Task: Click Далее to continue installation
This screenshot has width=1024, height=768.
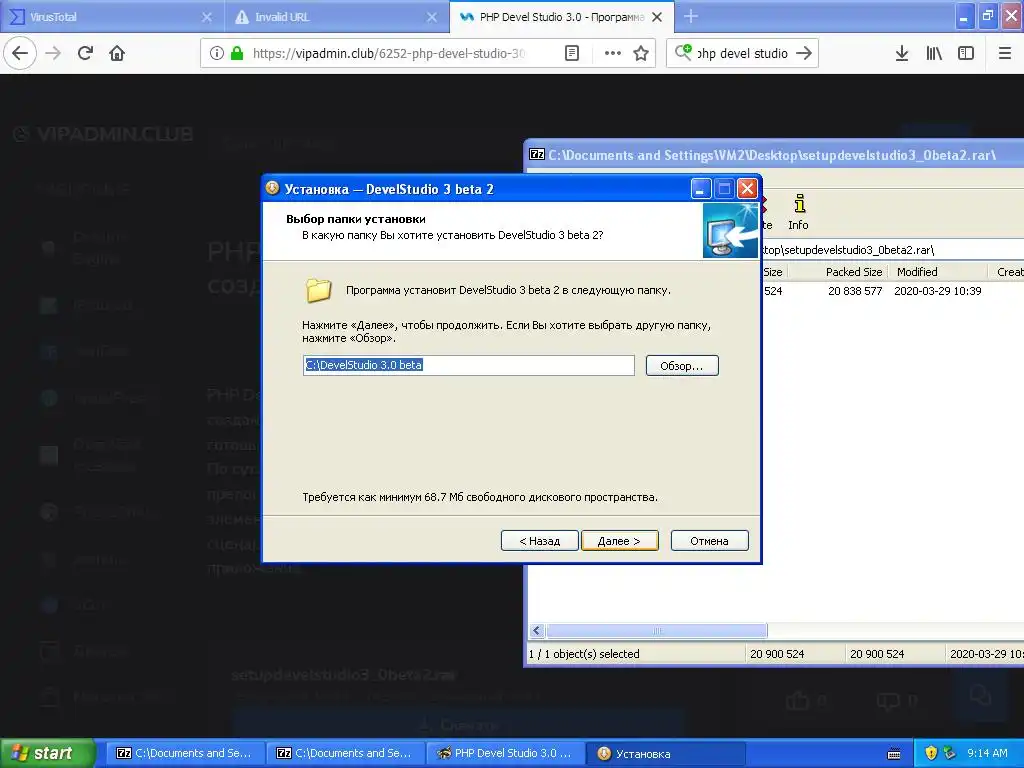Action: [x=619, y=541]
